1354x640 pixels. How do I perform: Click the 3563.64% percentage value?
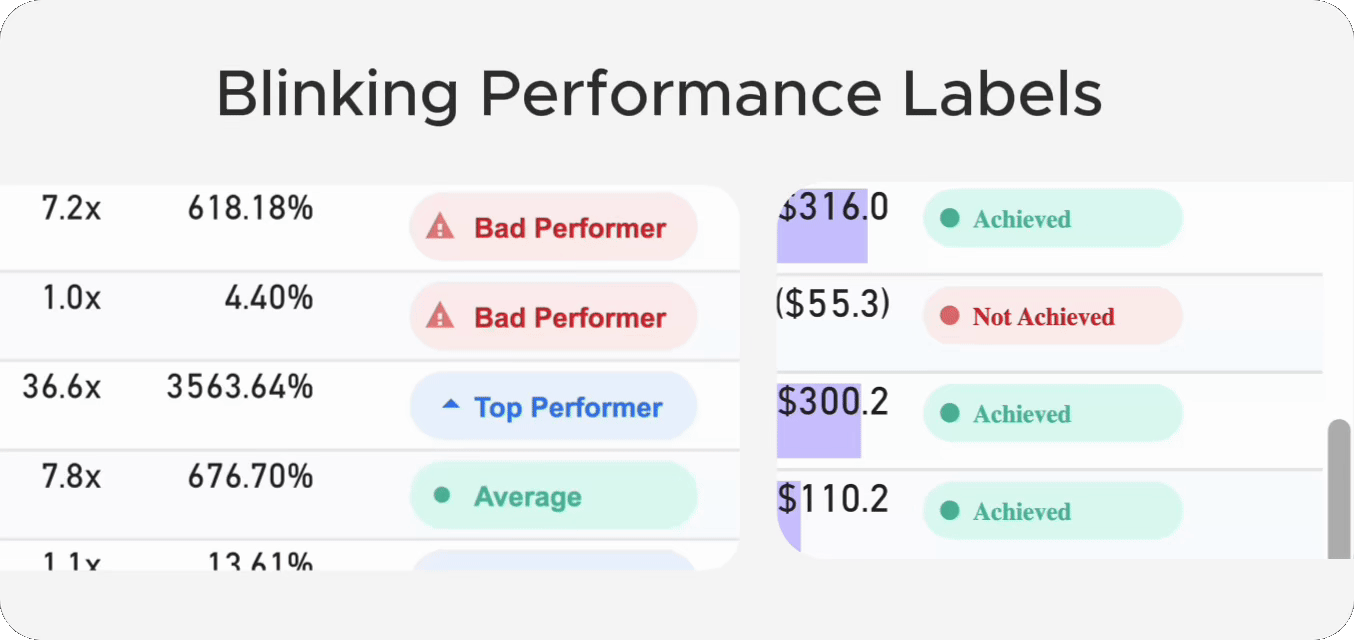[x=240, y=387]
